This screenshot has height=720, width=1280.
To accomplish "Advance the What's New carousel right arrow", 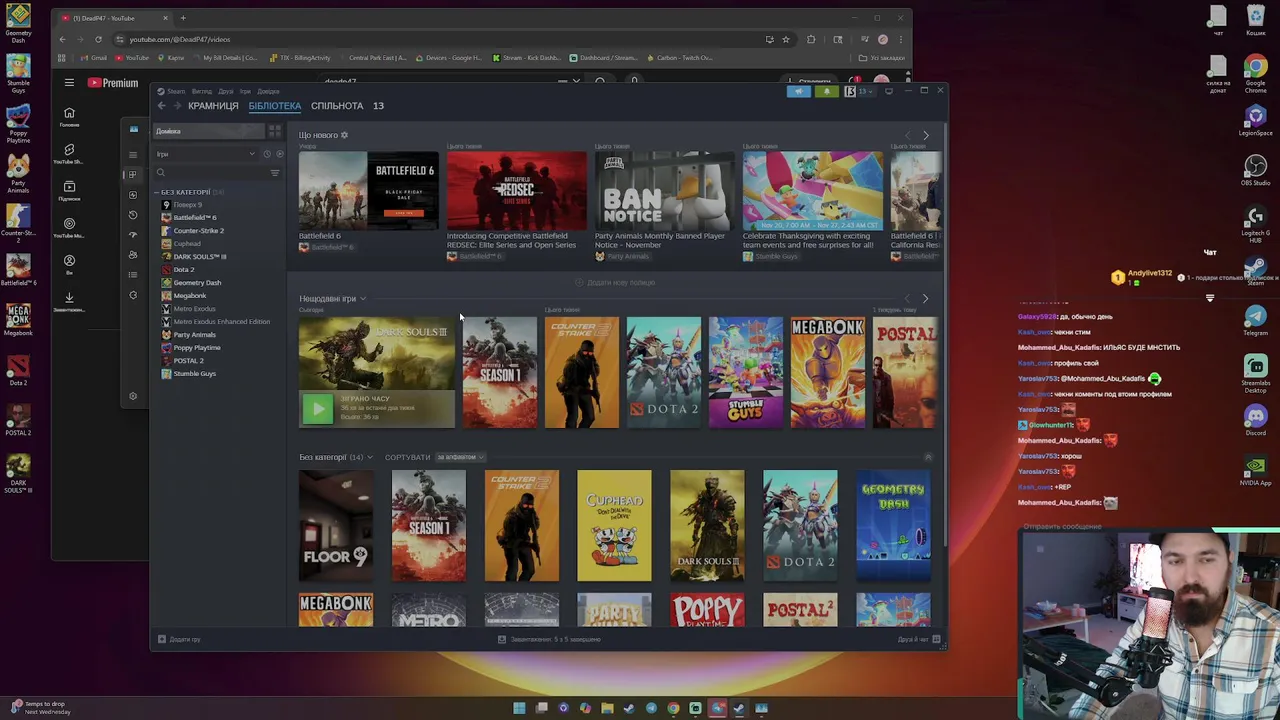I will tap(925, 135).
